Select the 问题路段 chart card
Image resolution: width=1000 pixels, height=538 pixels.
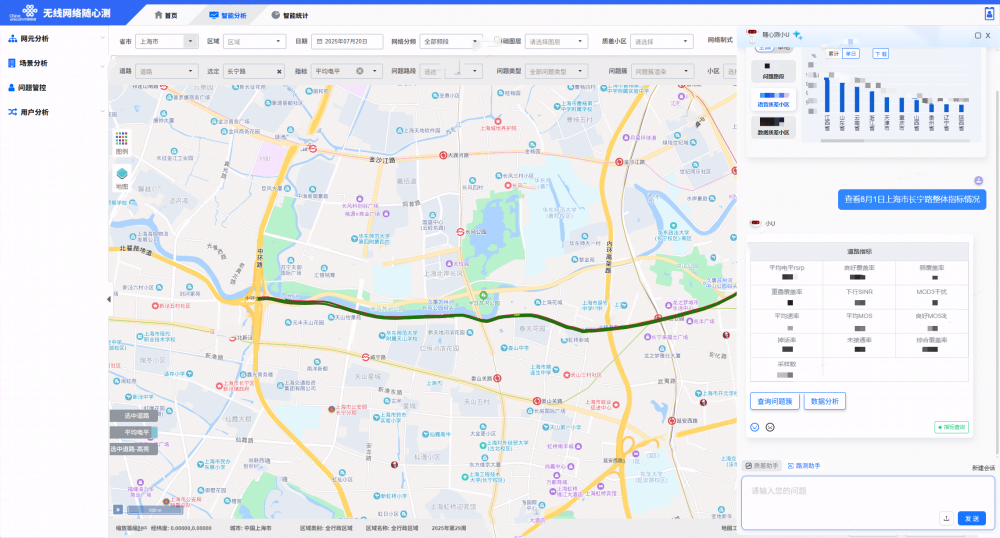point(773,70)
